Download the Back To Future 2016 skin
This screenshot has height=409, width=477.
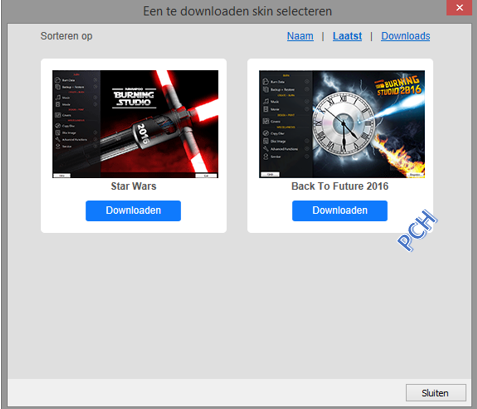(340, 211)
